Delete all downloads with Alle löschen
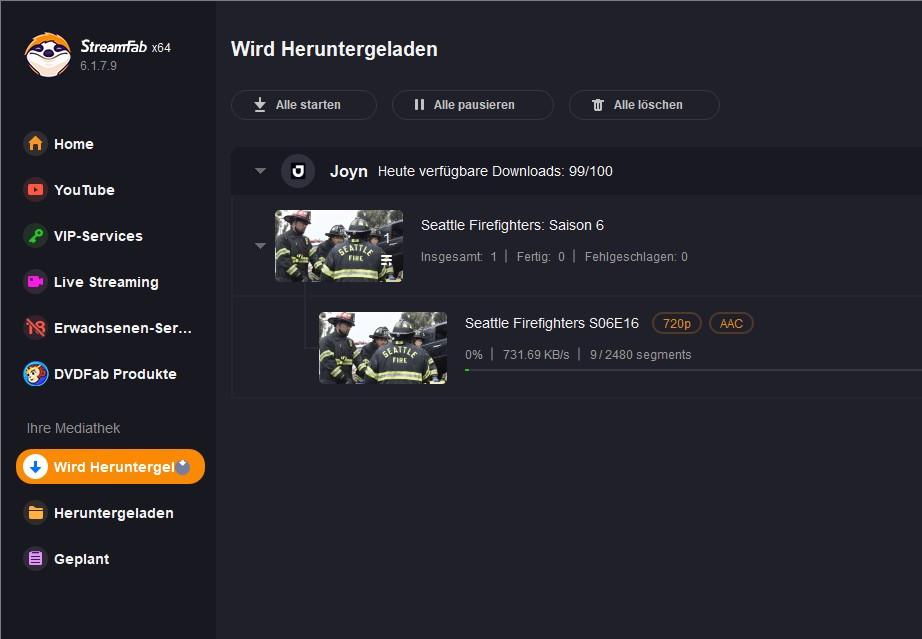The height and width of the screenshot is (639, 922). 644,105
